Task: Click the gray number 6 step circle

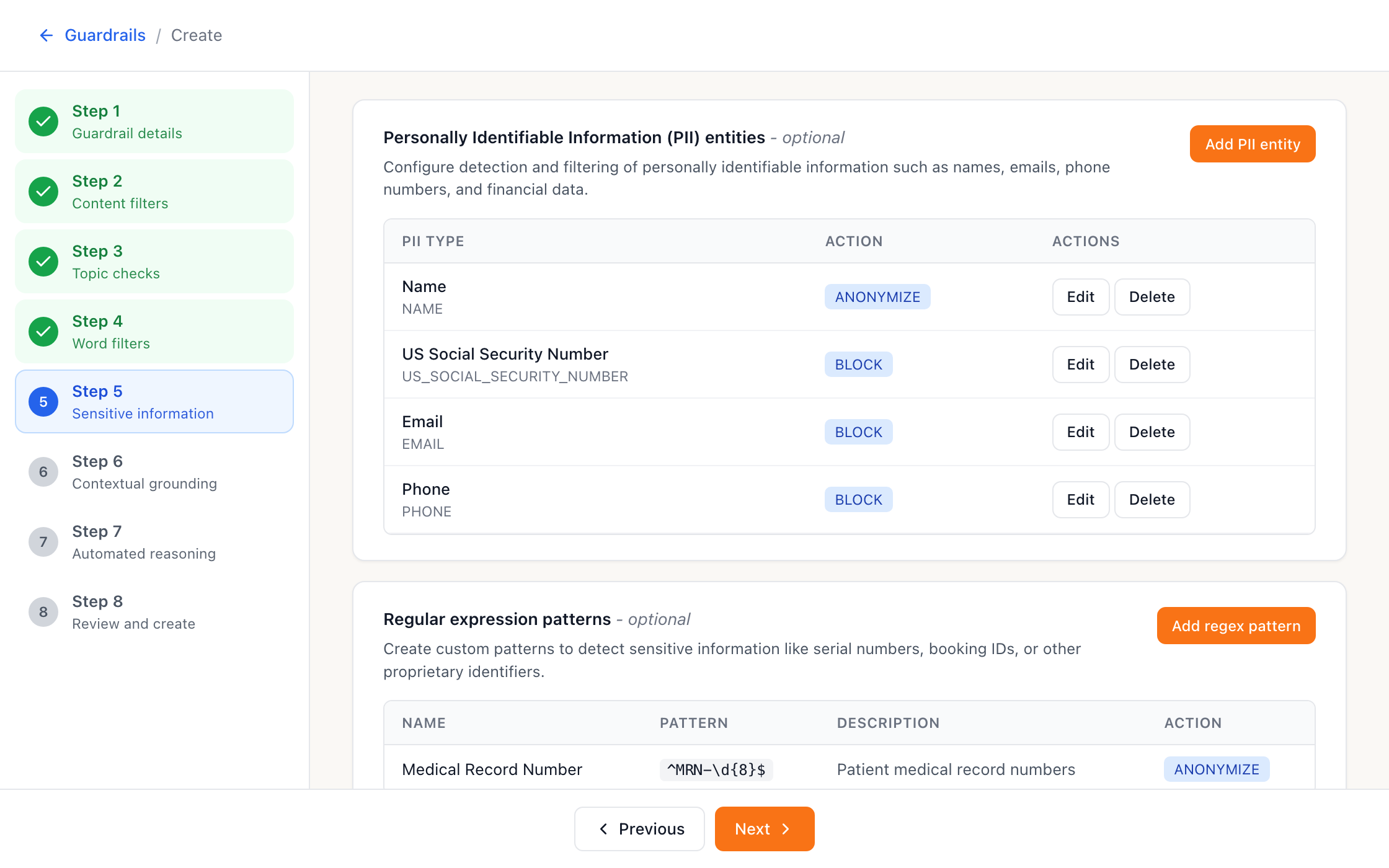Action: coord(43,472)
